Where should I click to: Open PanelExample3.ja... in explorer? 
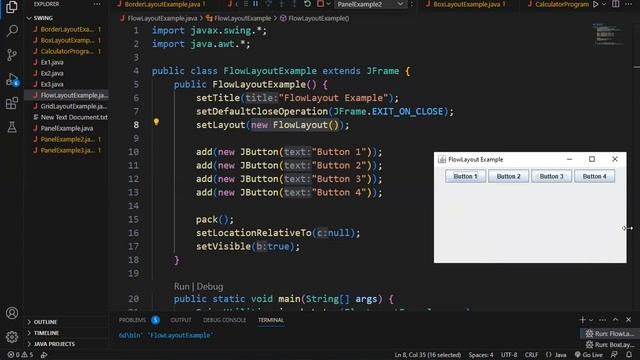pos(67,150)
